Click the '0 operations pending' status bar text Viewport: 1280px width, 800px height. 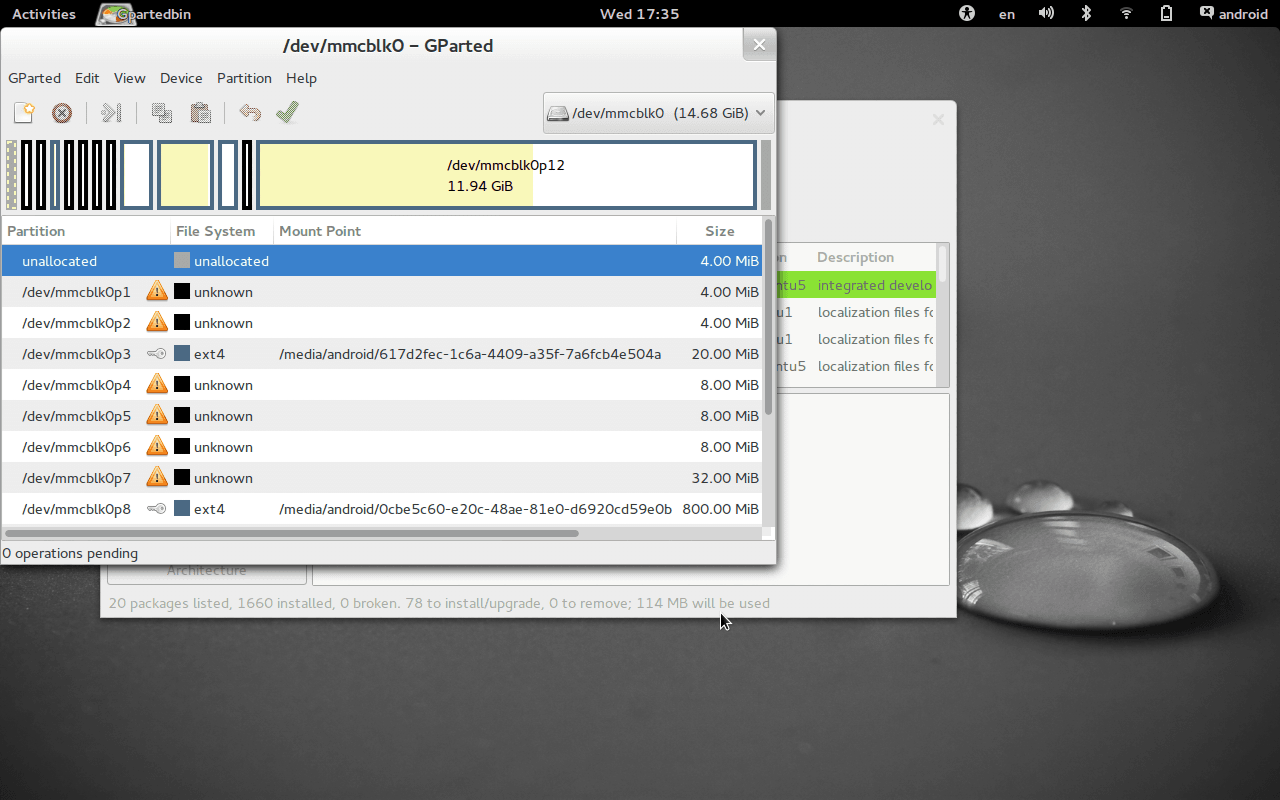tap(70, 553)
